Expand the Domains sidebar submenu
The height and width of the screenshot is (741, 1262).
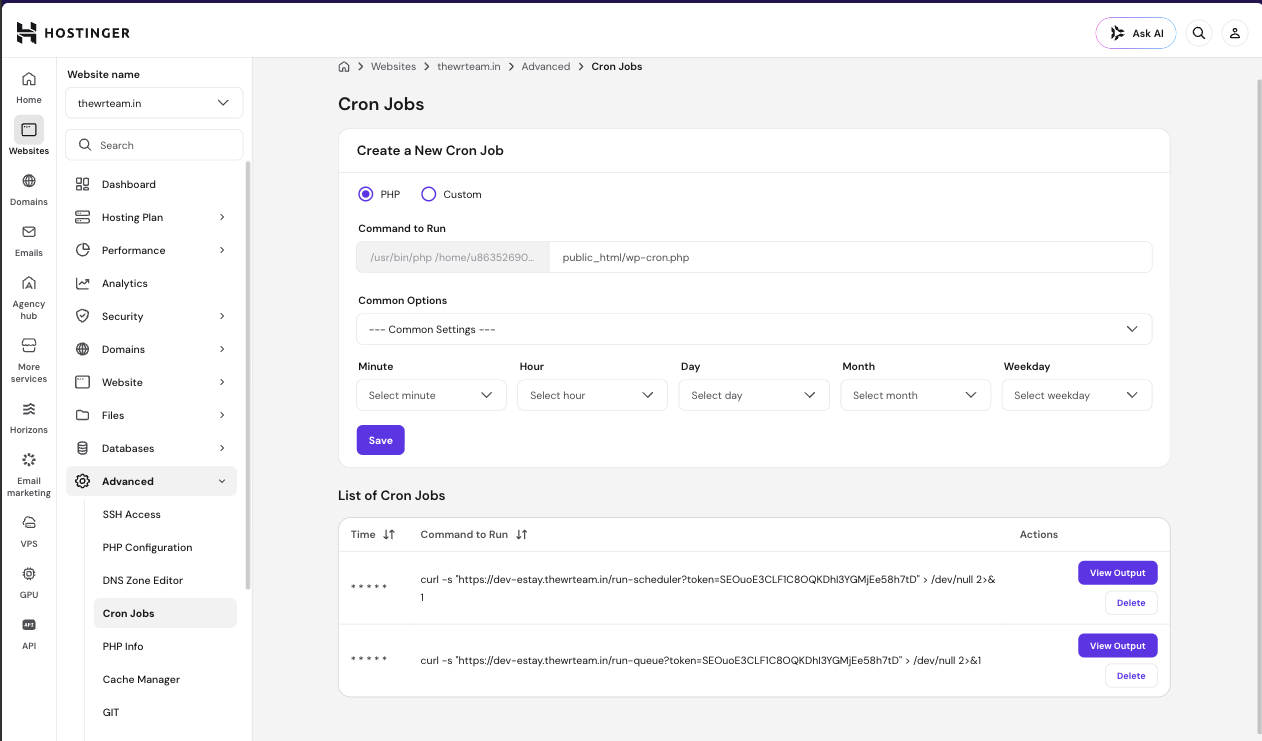pos(151,349)
